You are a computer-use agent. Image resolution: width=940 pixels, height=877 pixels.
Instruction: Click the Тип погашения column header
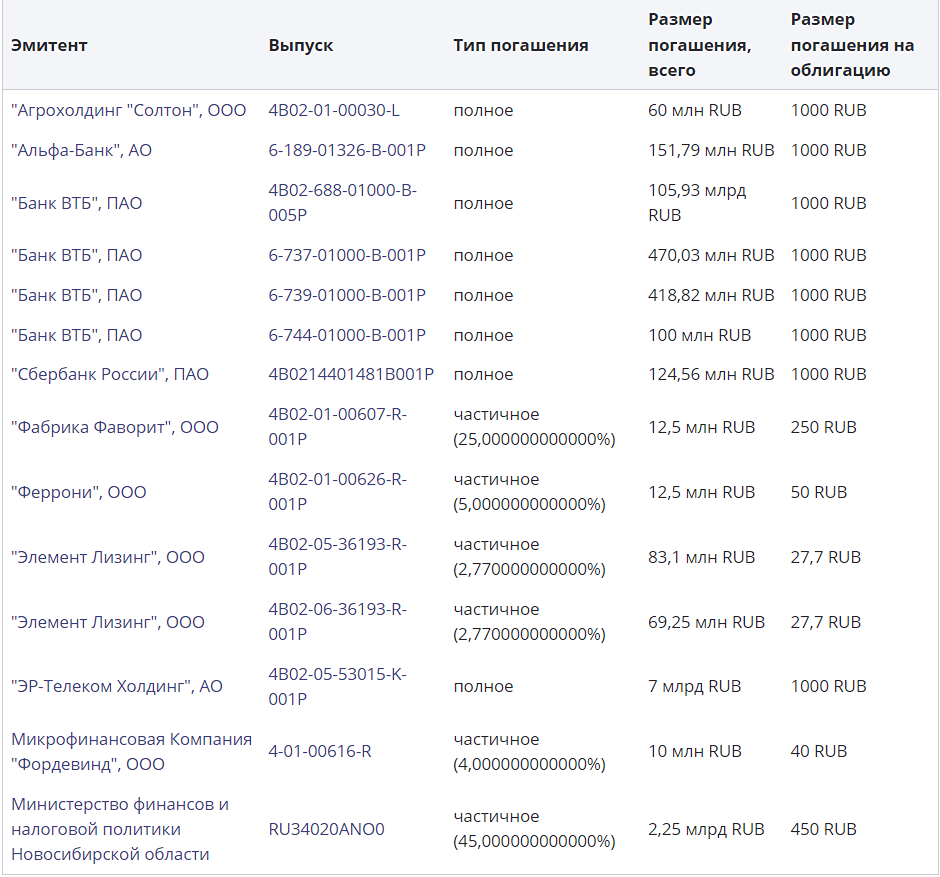(520, 45)
